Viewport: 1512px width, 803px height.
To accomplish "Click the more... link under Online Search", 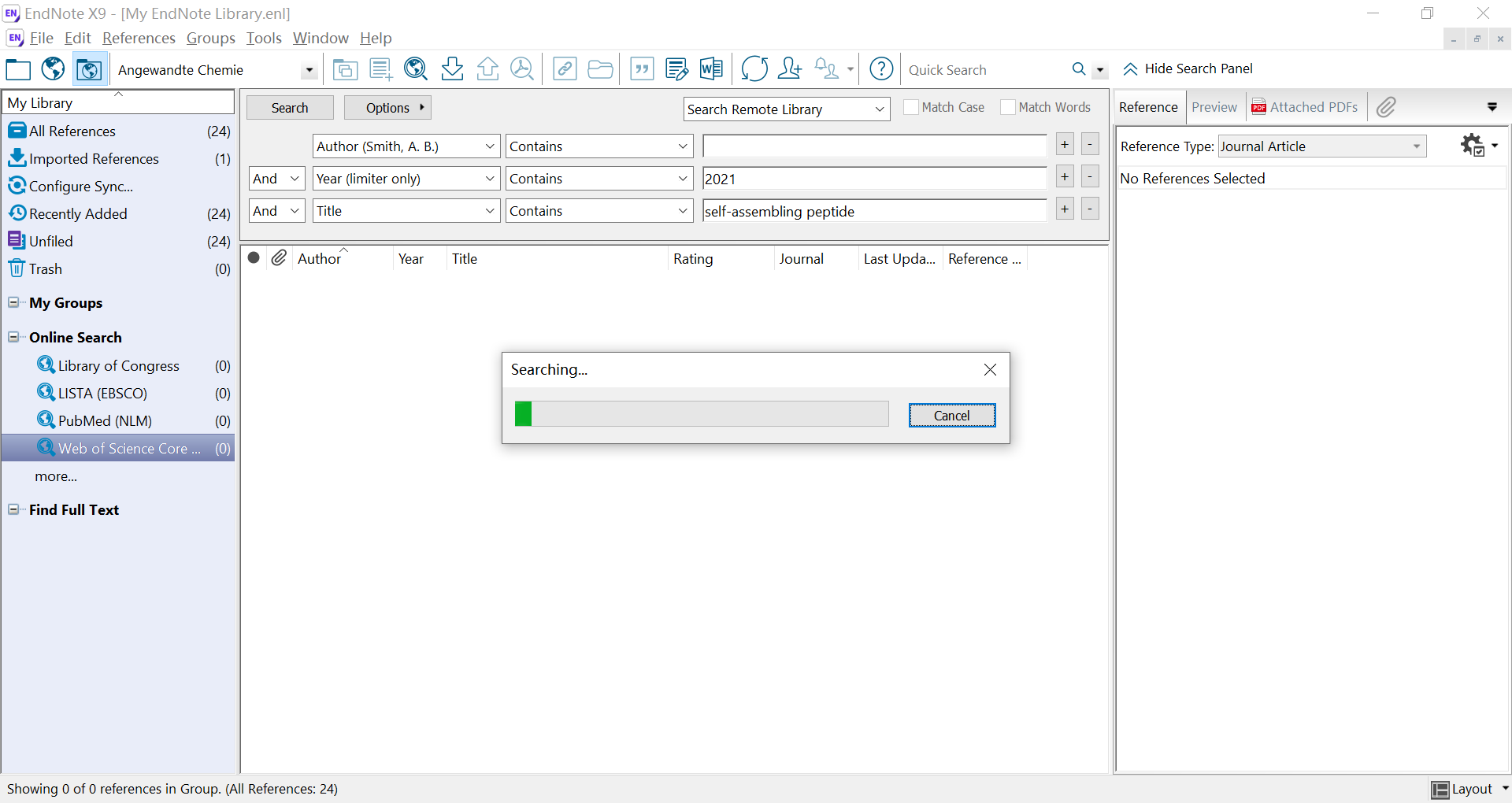I will tap(56, 476).
